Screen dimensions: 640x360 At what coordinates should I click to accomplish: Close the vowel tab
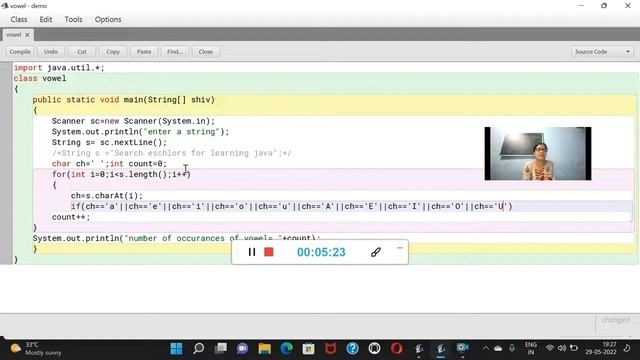pyautogui.click(x=27, y=35)
